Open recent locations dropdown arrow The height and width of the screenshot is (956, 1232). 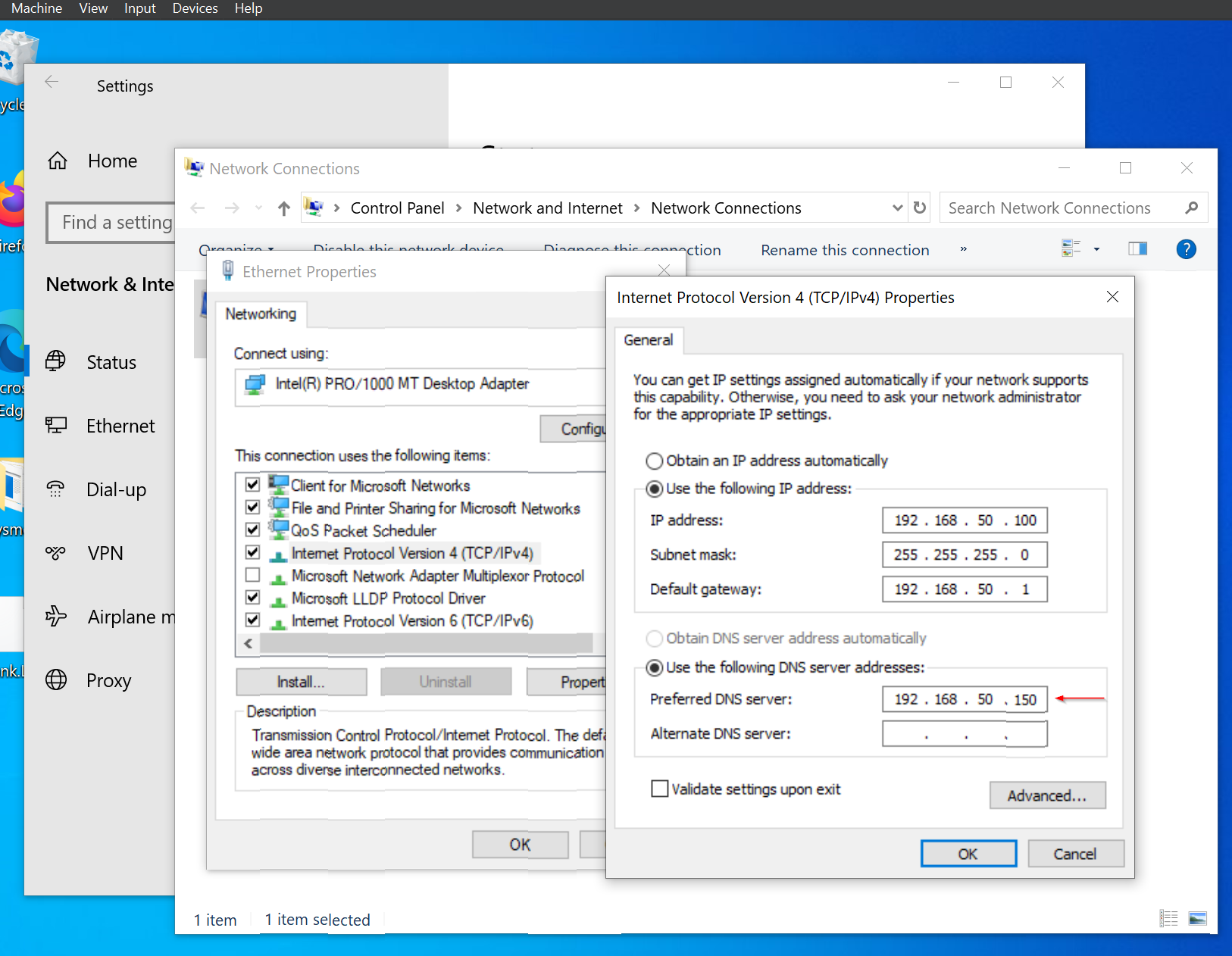(x=258, y=208)
